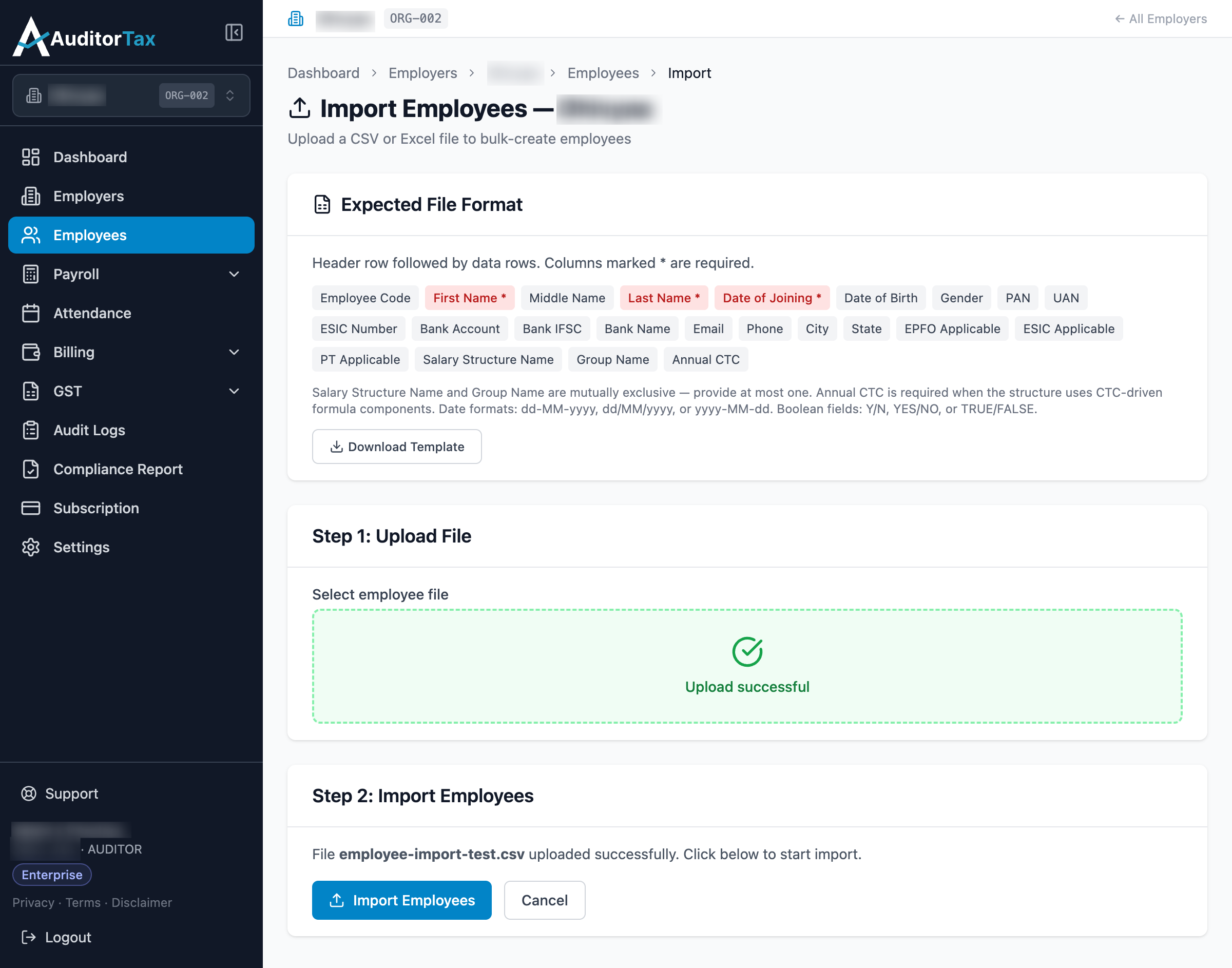Click the Download Template button

click(x=397, y=447)
